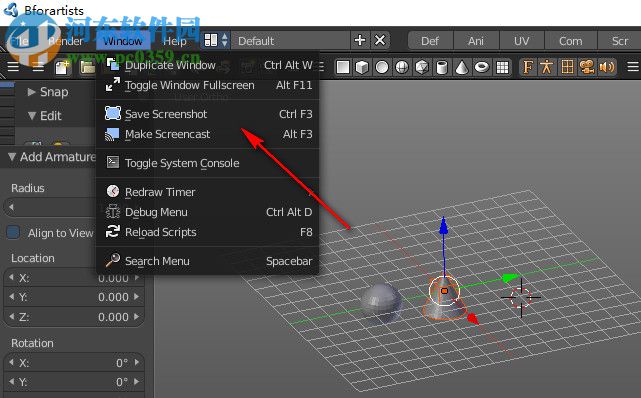Click the red X axis arrow handle
The image size is (641, 398).
pyautogui.click(x=473, y=319)
